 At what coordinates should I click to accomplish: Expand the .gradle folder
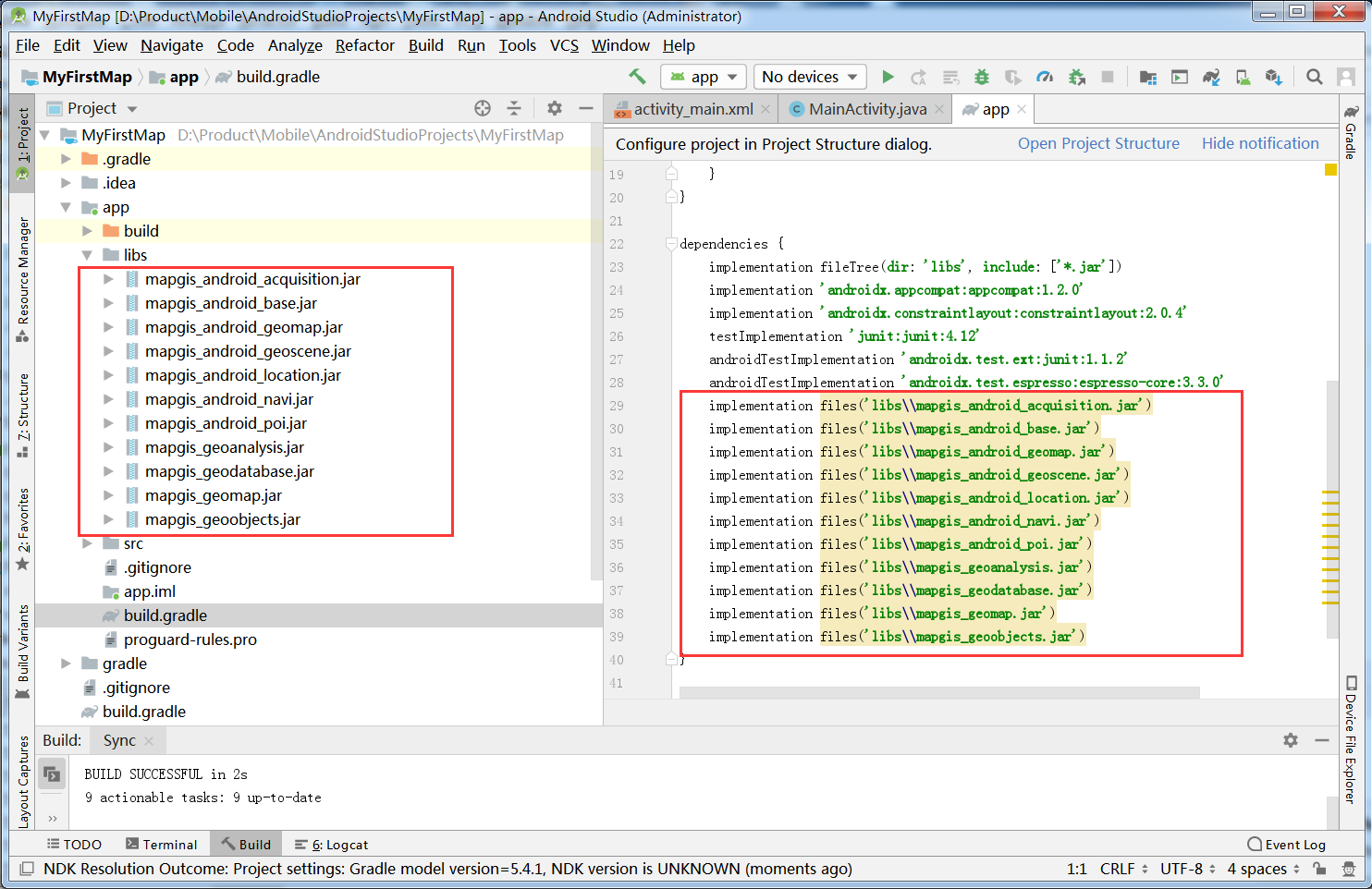point(66,159)
